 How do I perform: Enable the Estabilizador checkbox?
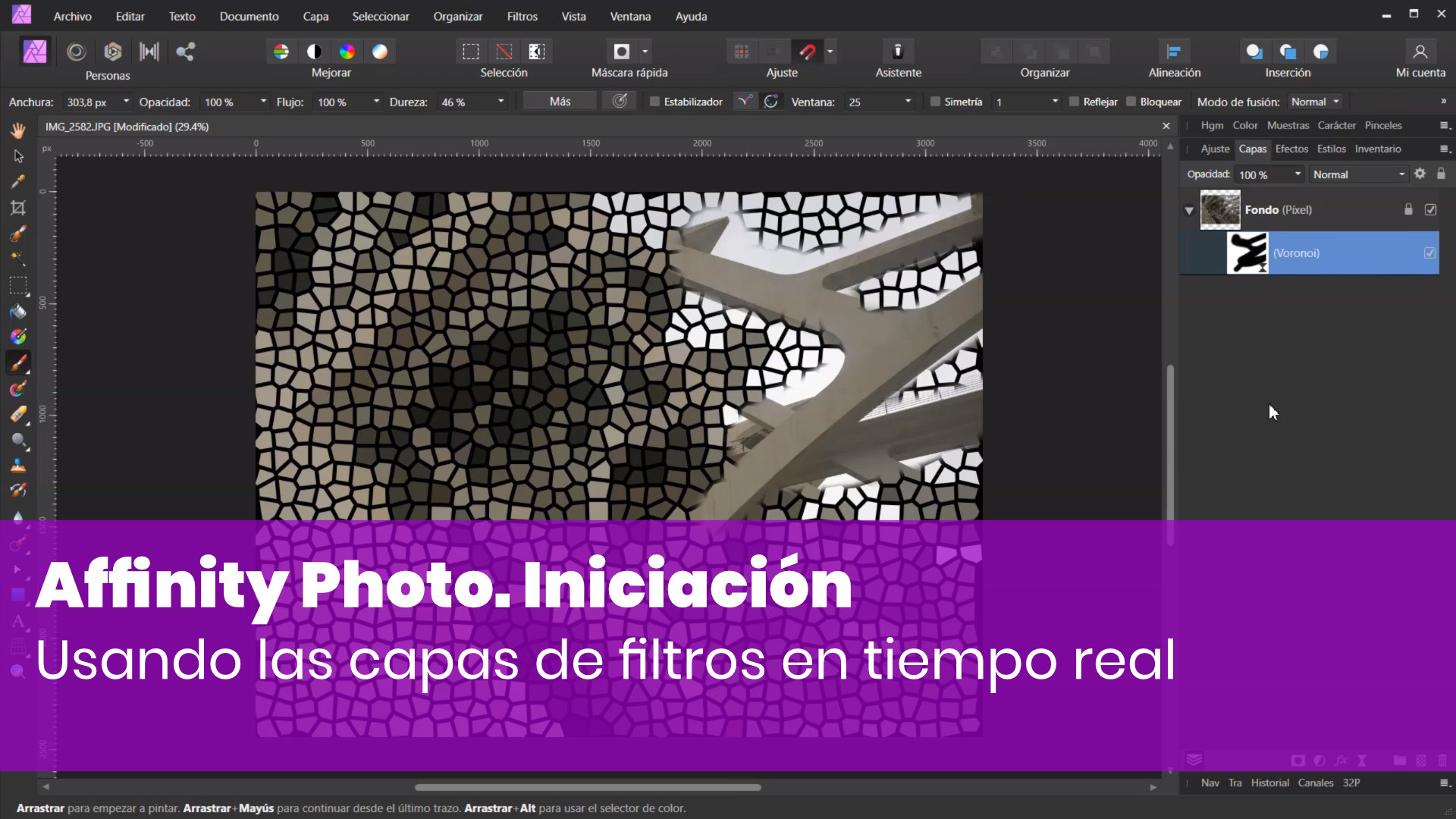click(654, 102)
